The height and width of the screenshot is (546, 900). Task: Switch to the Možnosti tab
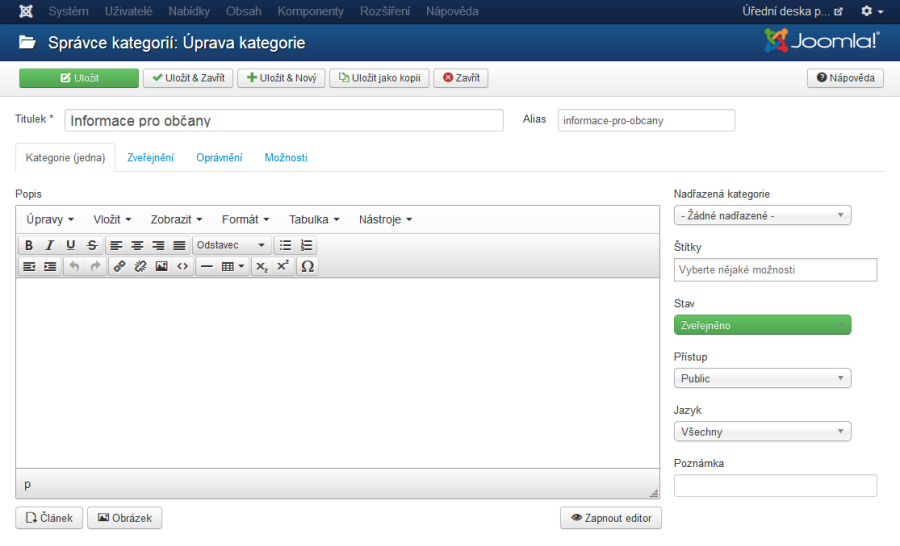(x=286, y=158)
